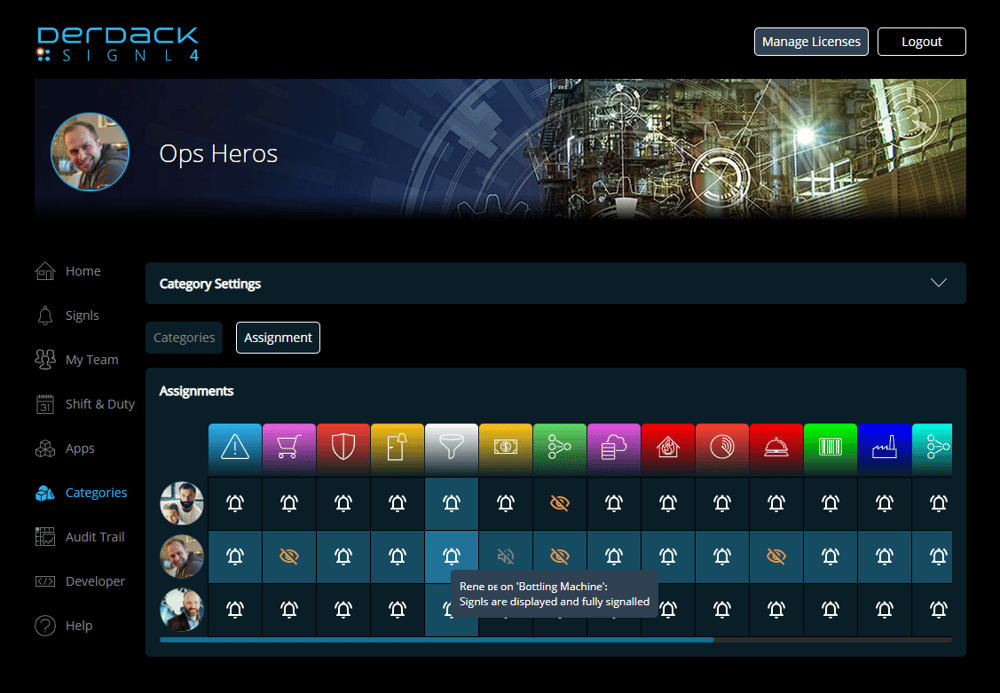Click the Logout button
1000x693 pixels.
point(921,42)
